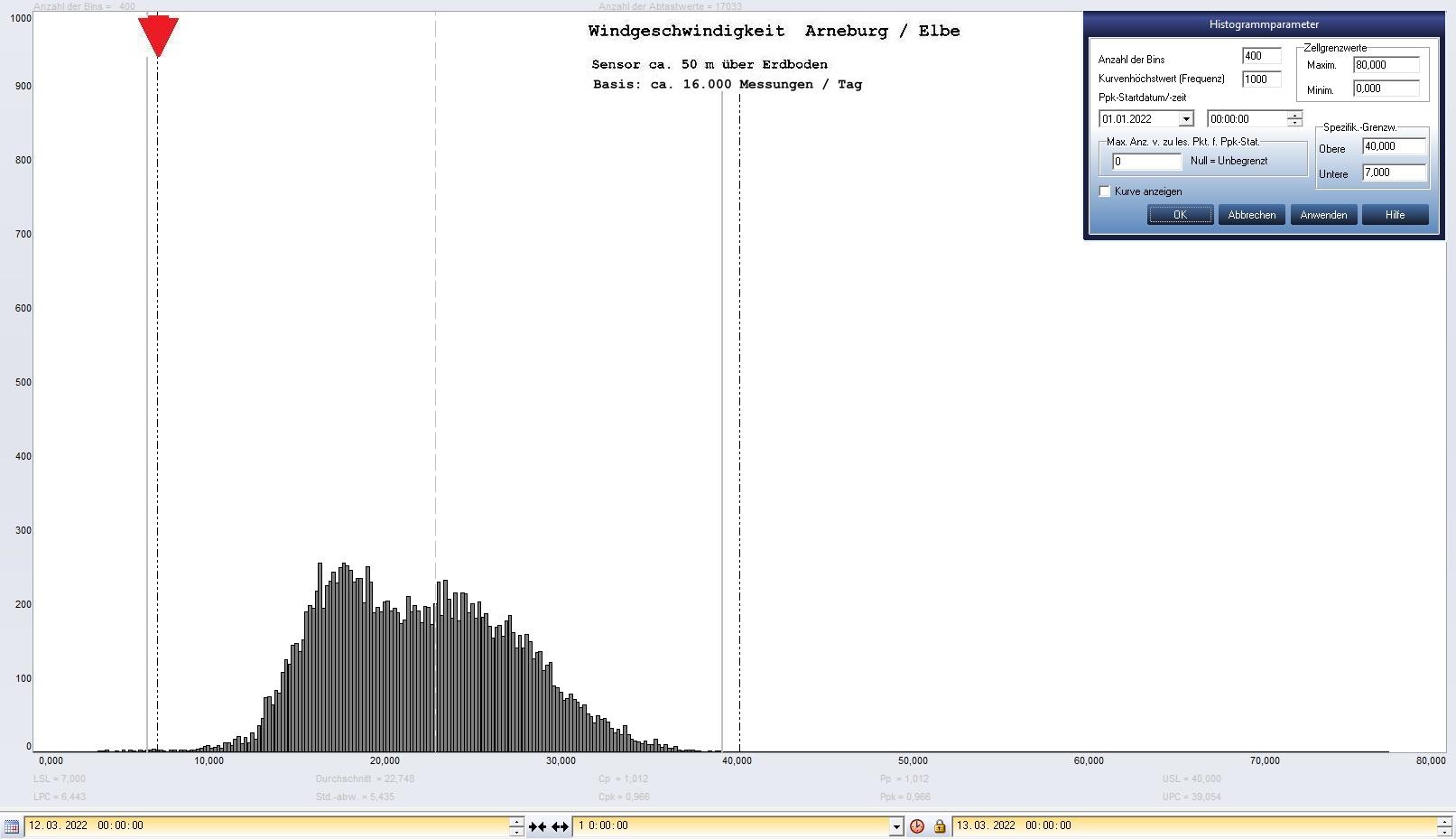Click the LSL = 7,000 label
Viewport: 1456px width, 839px height.
(60, 778)
